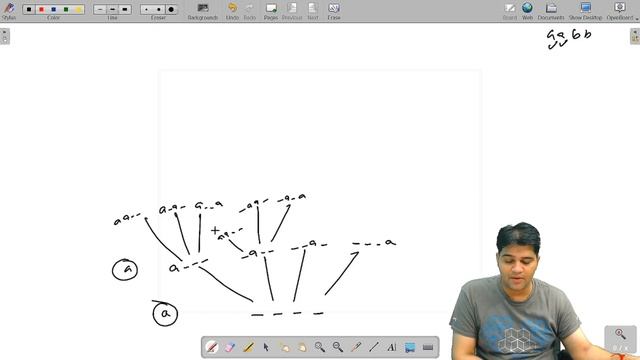Open the Backgrounds options
Viewport: 640px width, 360px height.
(x=203, y=11)
